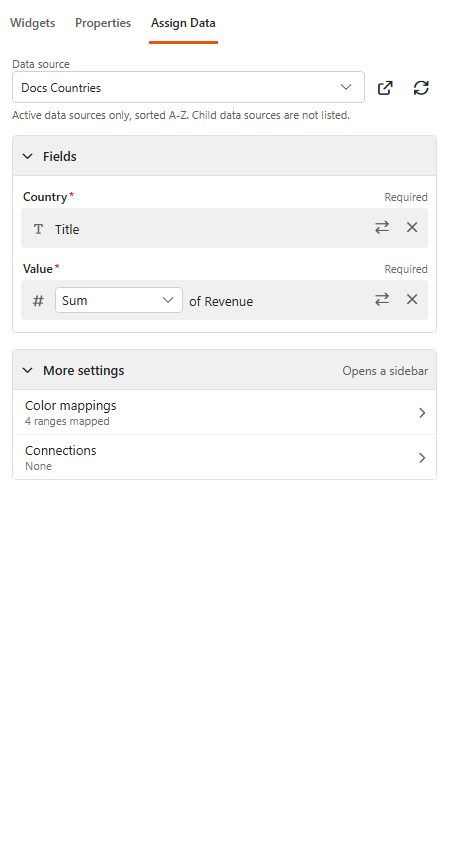Viewport: 449px width, 846px height.
Task: Open the data source in a new window
Action: (x=385, y=88)
